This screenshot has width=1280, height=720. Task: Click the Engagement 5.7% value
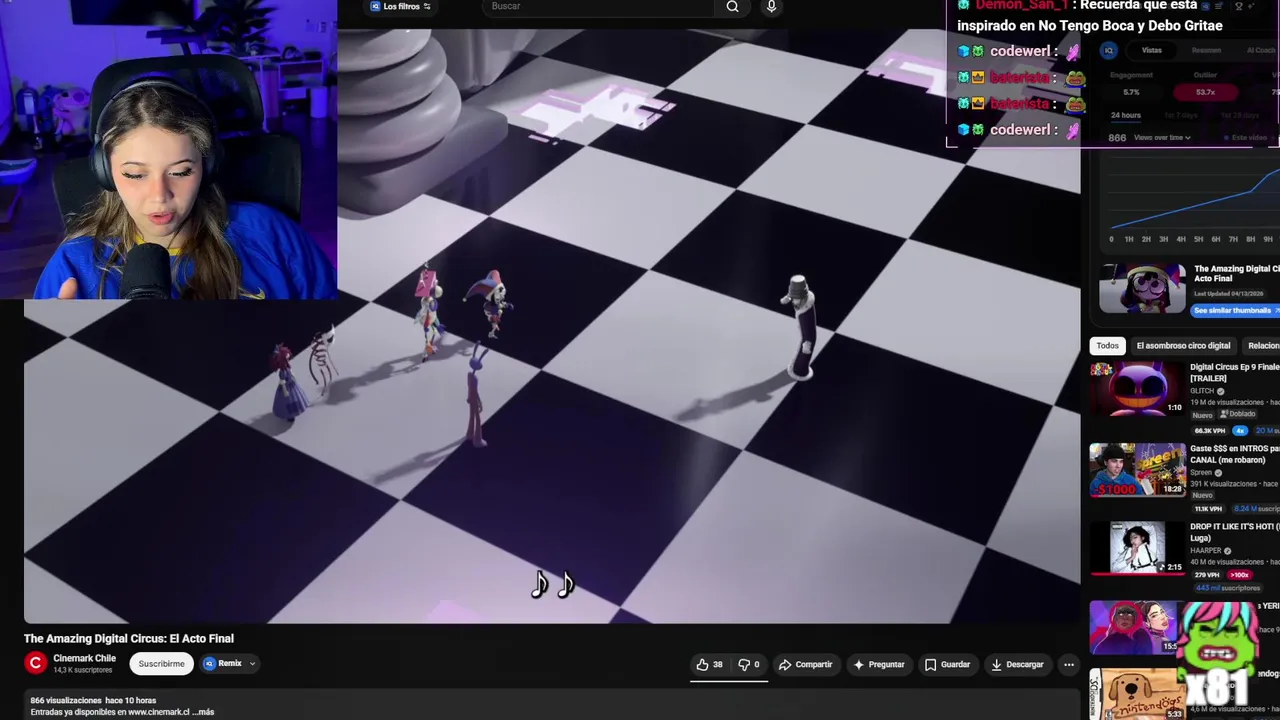click(1131, 92)
